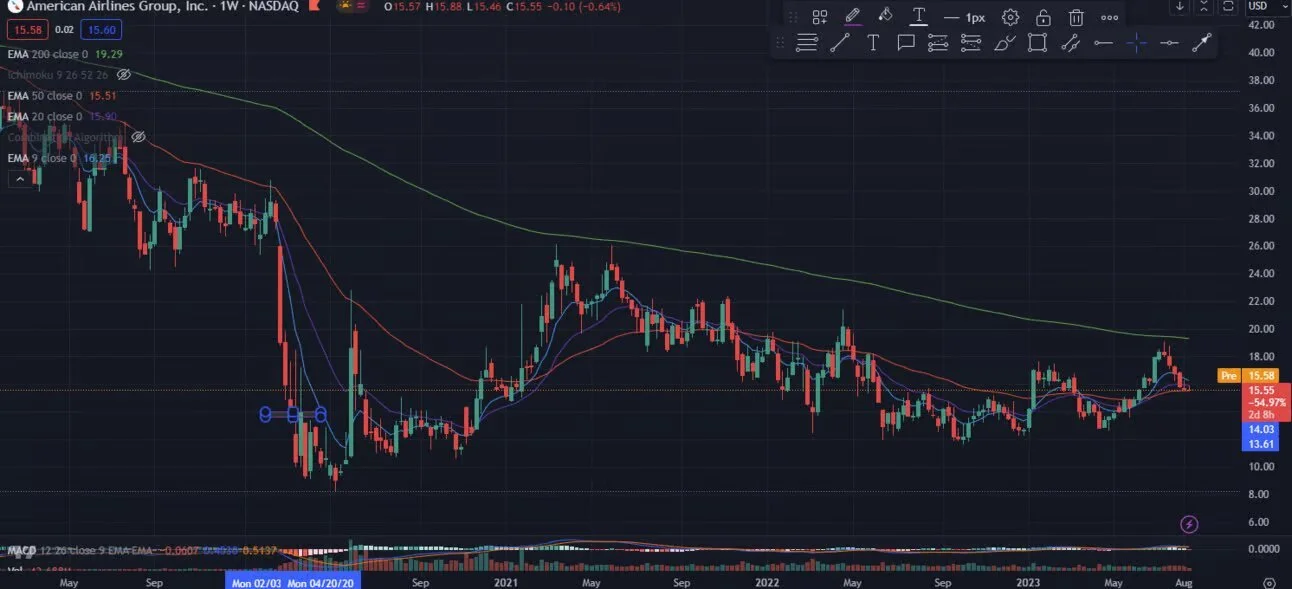Click the MACD indicator label
1292x589 pixels.
coord(21,551)
